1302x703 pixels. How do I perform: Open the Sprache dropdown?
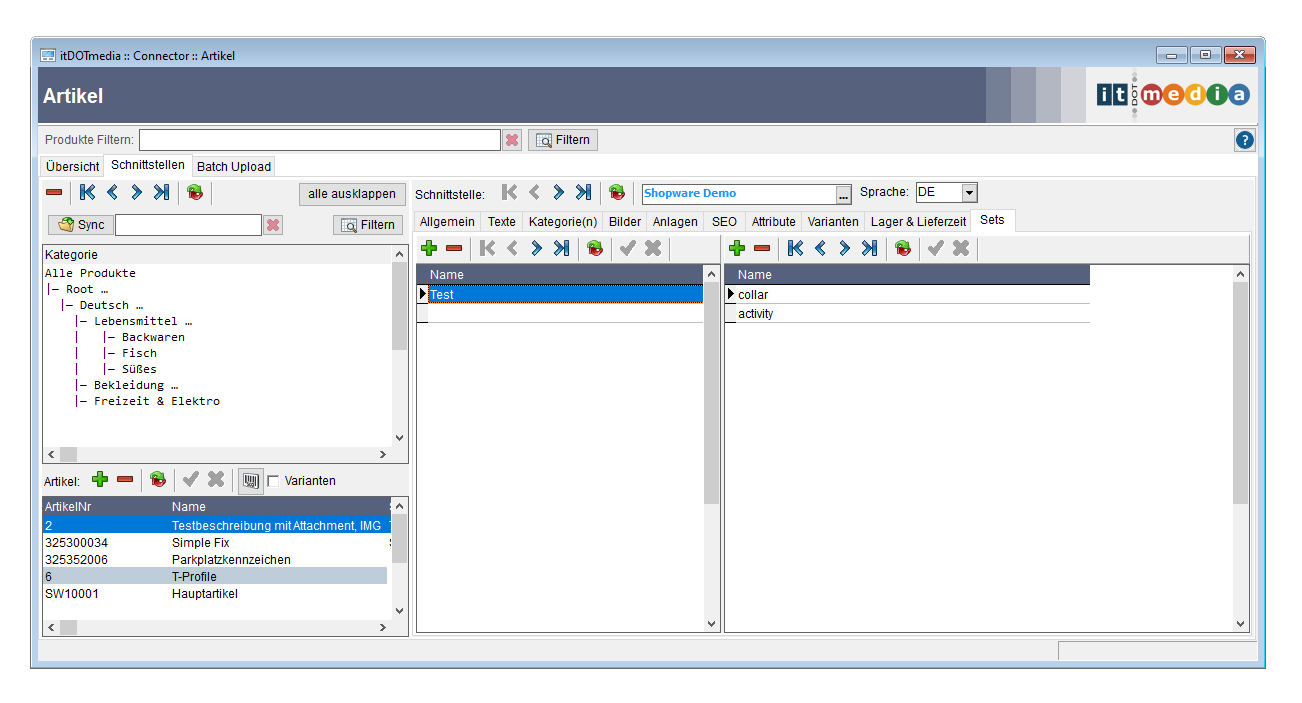pyautogui.click(x=969, y=193)
